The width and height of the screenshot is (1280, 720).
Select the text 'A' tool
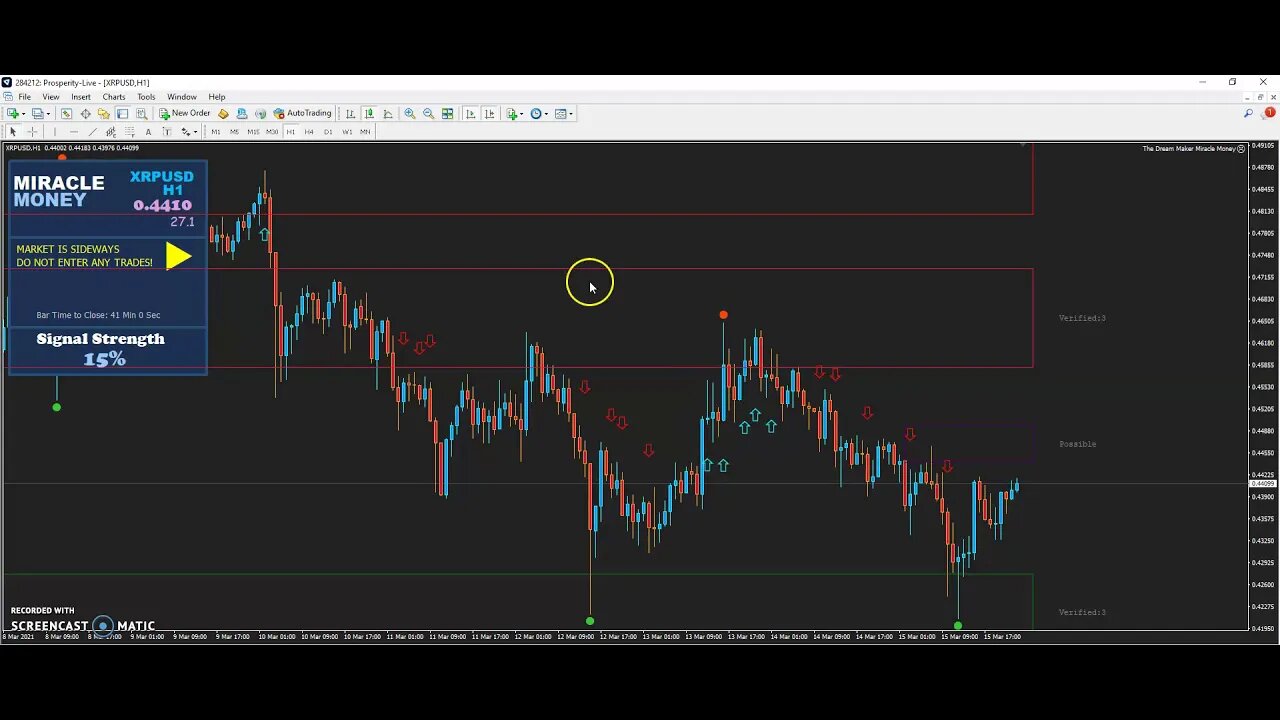(x=148, y=132)
